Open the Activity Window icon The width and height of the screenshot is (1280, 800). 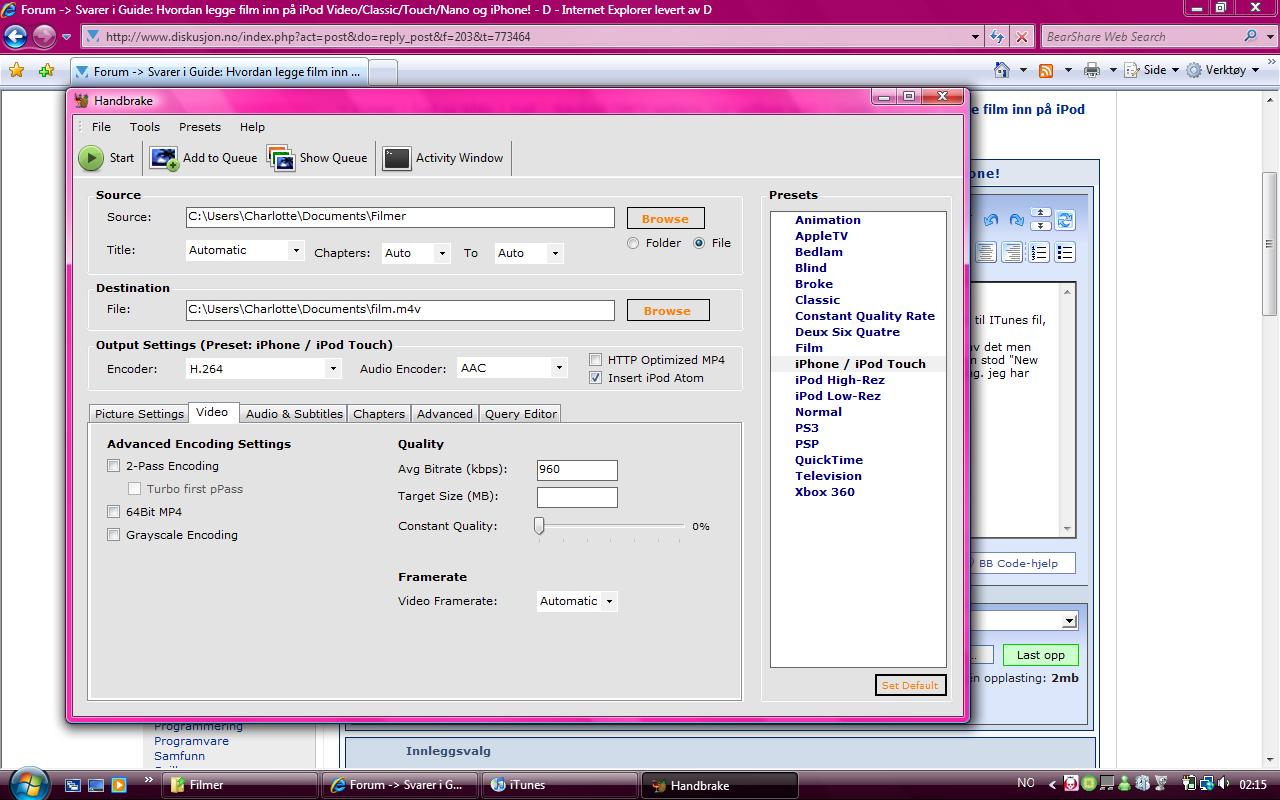click(x=397, y=158)
